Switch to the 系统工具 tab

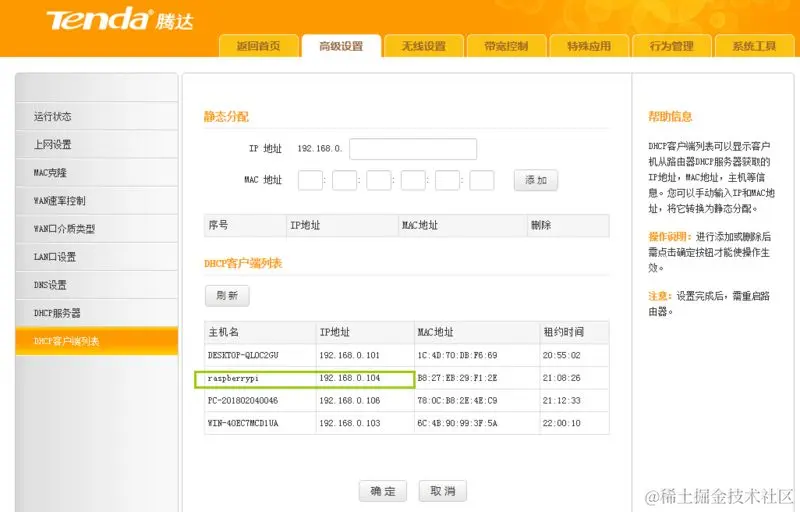pos(755,46)
